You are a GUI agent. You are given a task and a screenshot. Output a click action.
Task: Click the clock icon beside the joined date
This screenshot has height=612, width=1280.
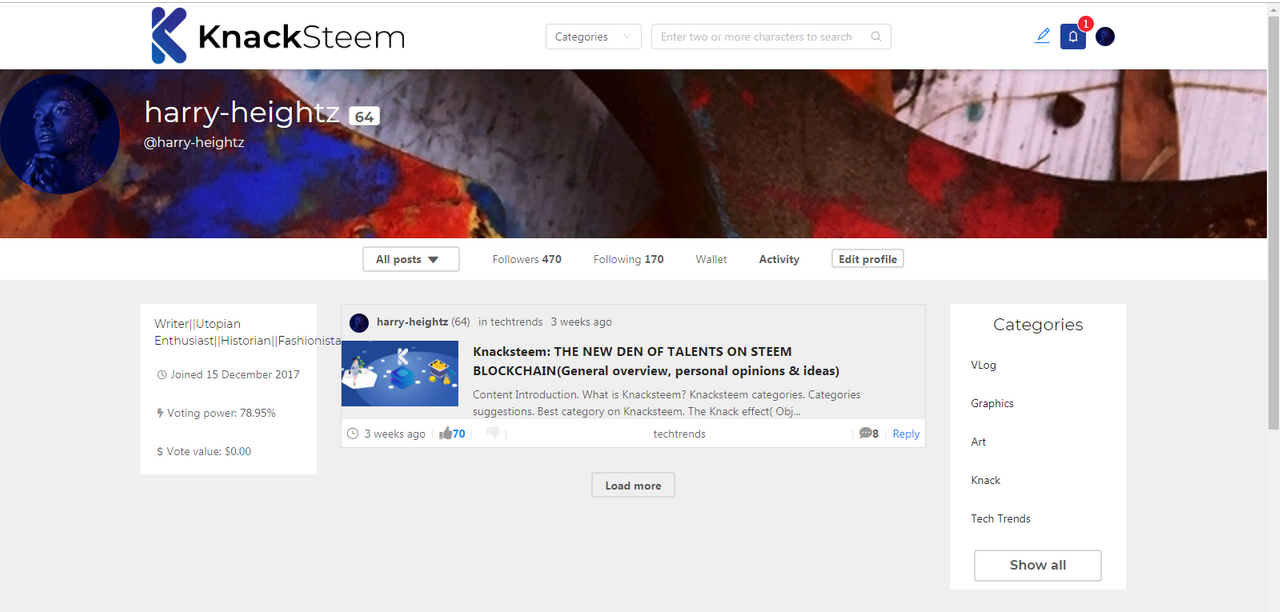pyautogui.click(x=162, y=375)
